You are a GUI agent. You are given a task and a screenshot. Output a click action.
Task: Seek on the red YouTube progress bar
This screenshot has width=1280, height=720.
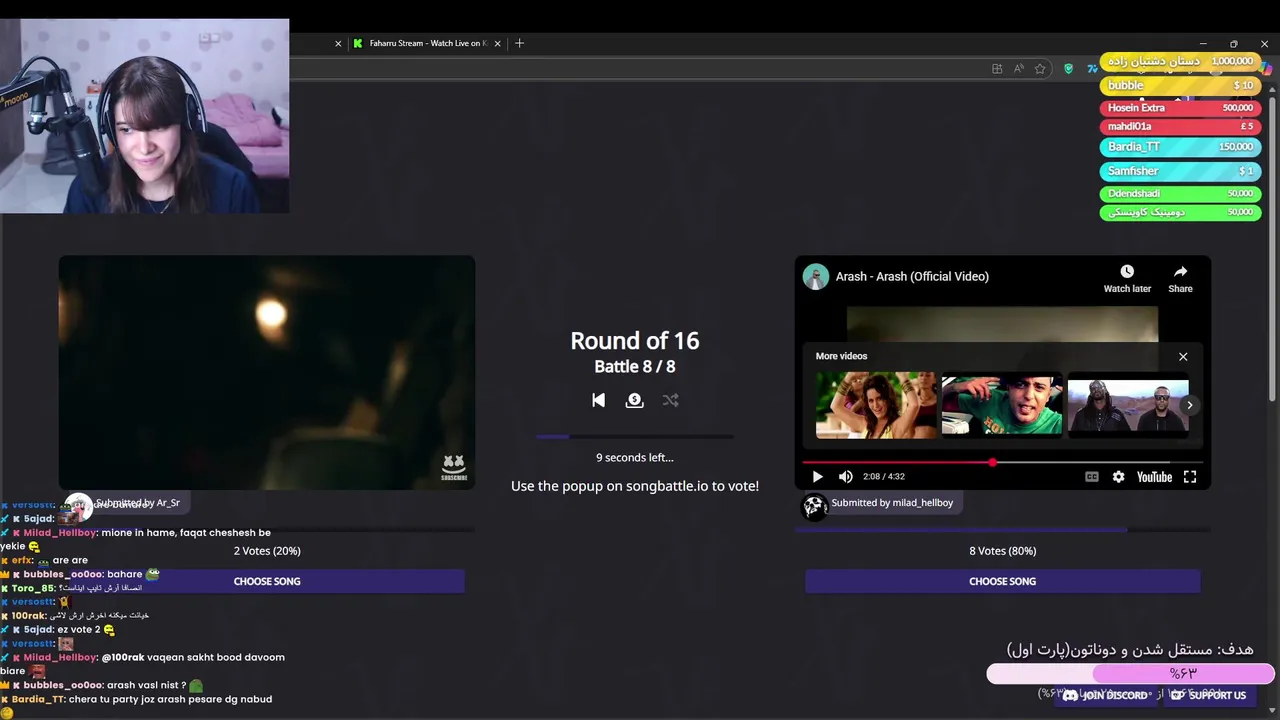(1000, 462)
